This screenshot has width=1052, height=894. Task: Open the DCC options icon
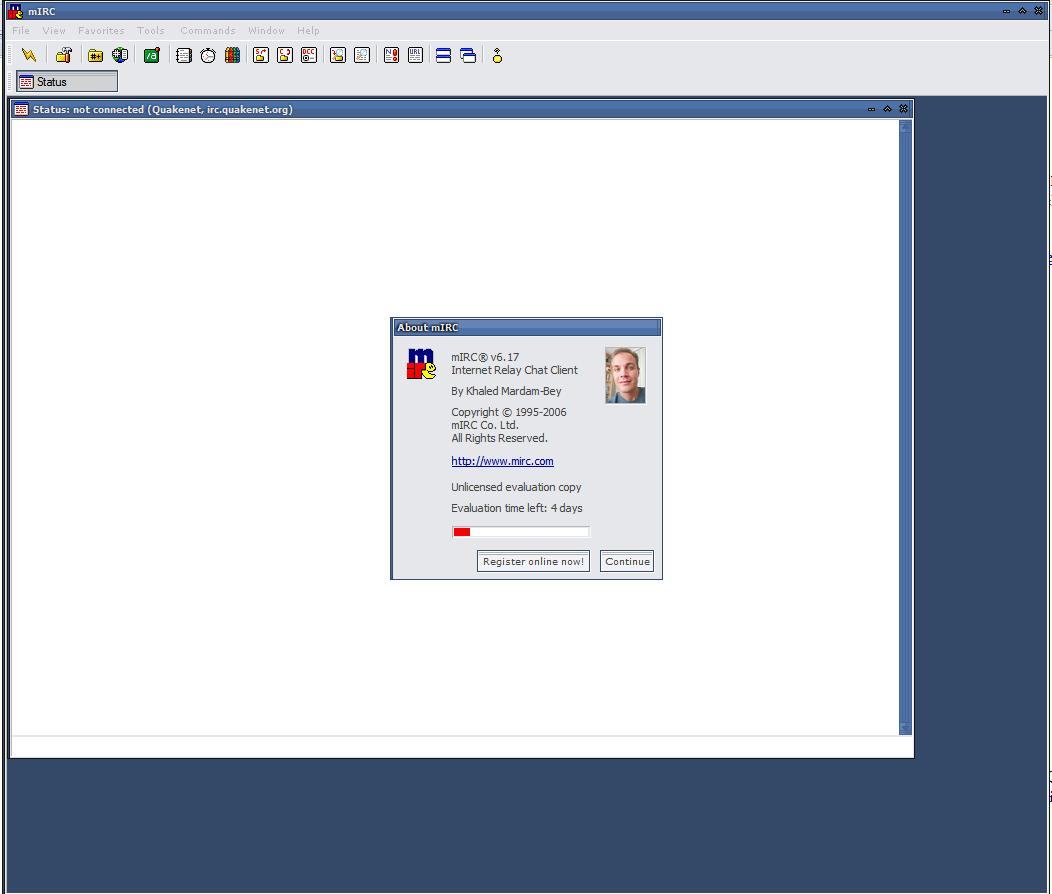coord(309,56)
